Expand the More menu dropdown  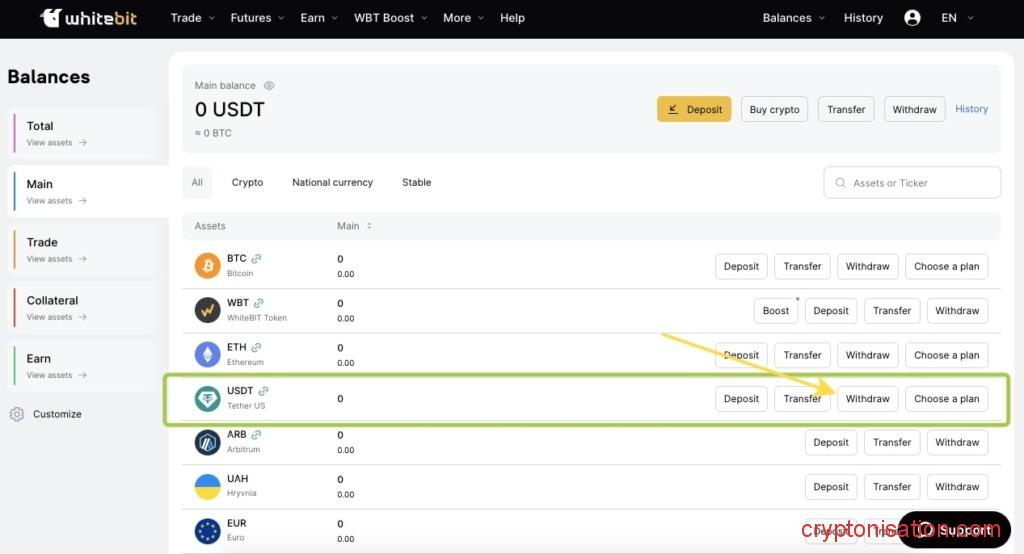tap(463, 18)
